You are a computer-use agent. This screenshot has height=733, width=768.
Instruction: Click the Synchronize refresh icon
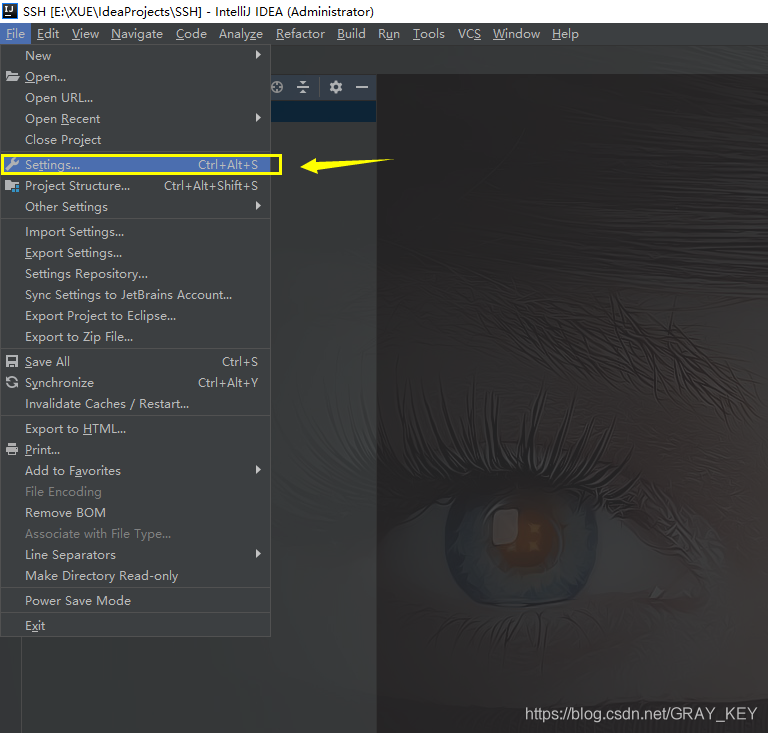(x=12, y=382)
